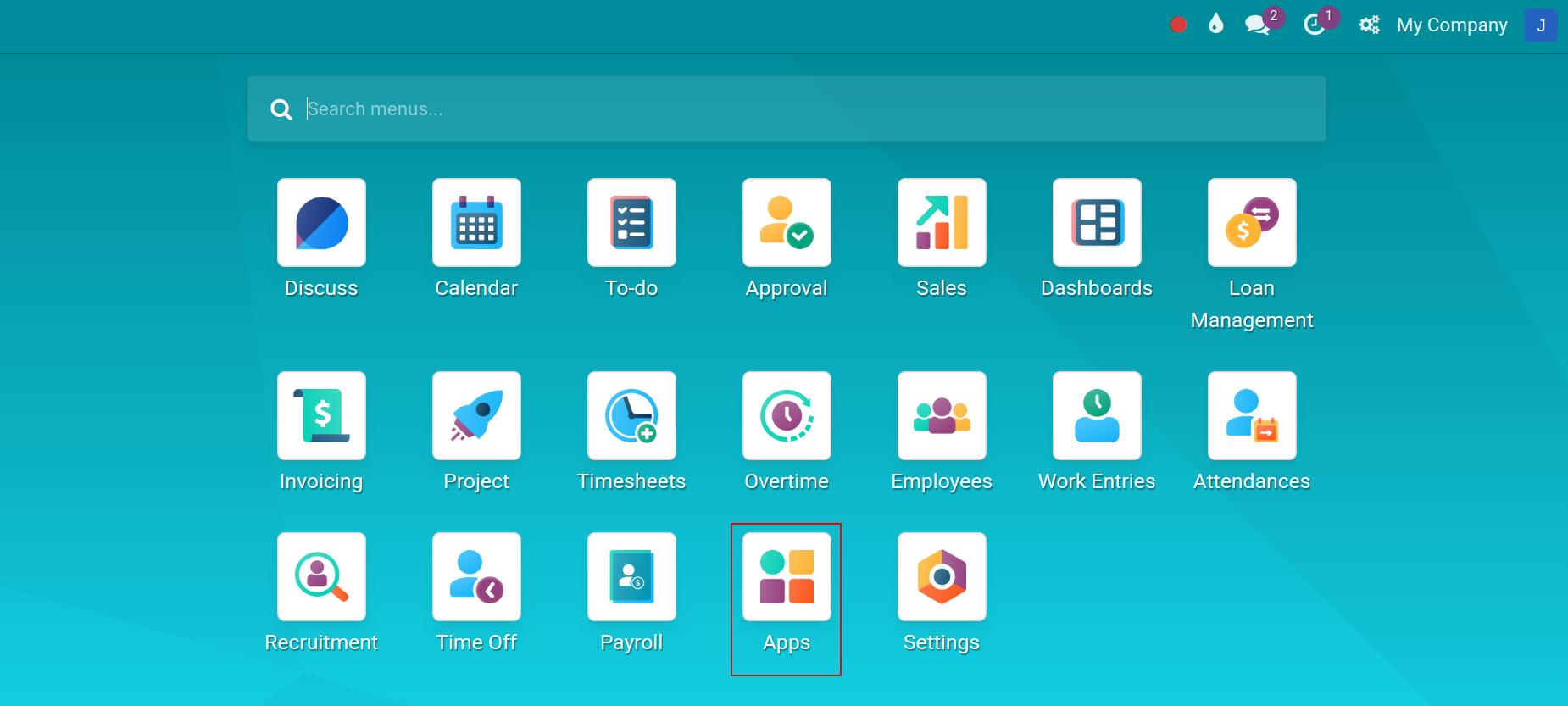Open Loan Management app
The height and width of the screenshot is (706, 1568).
click(x=1252, y=223)
